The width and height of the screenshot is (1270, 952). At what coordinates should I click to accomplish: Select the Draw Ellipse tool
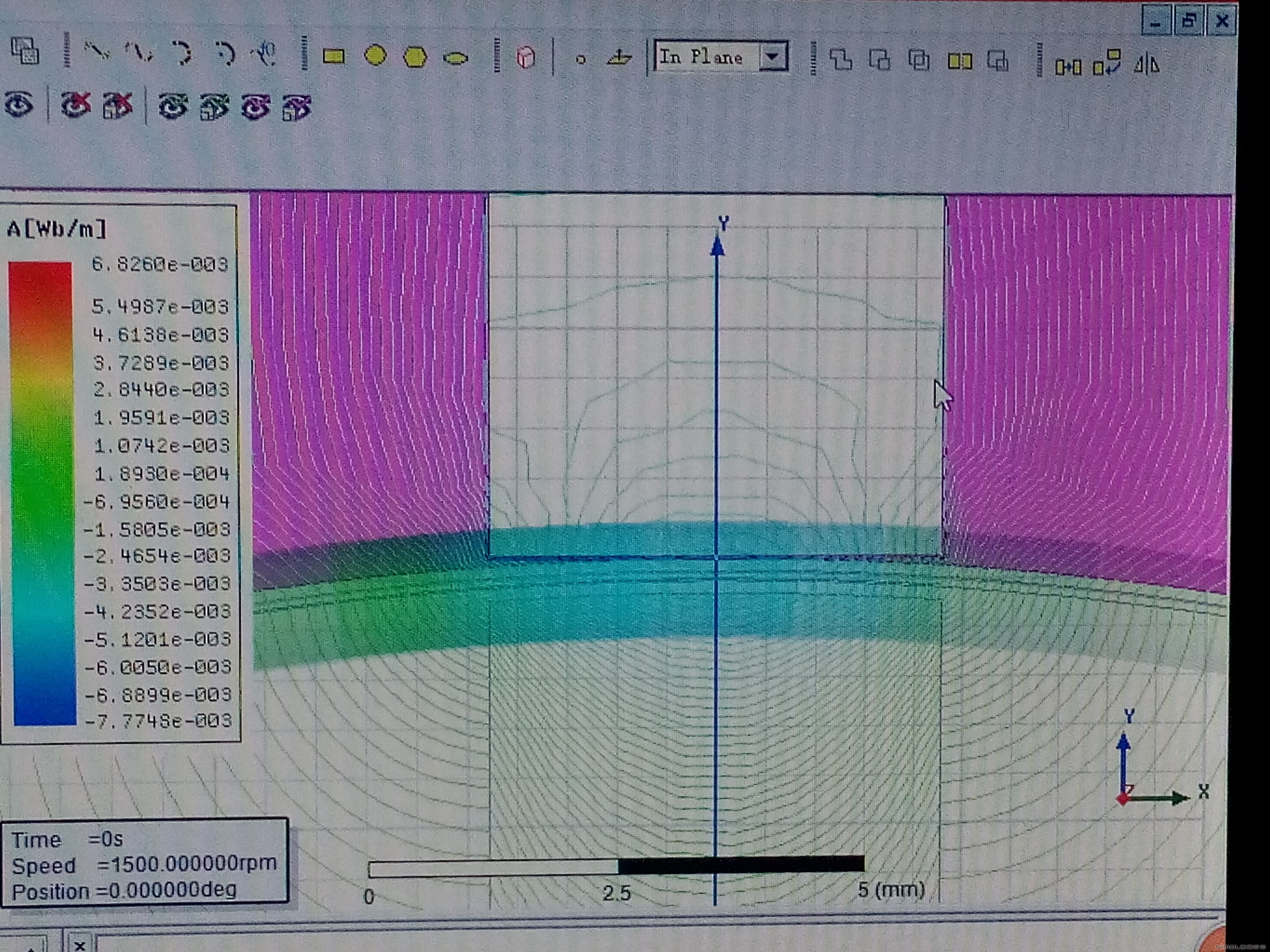point(456,58)
